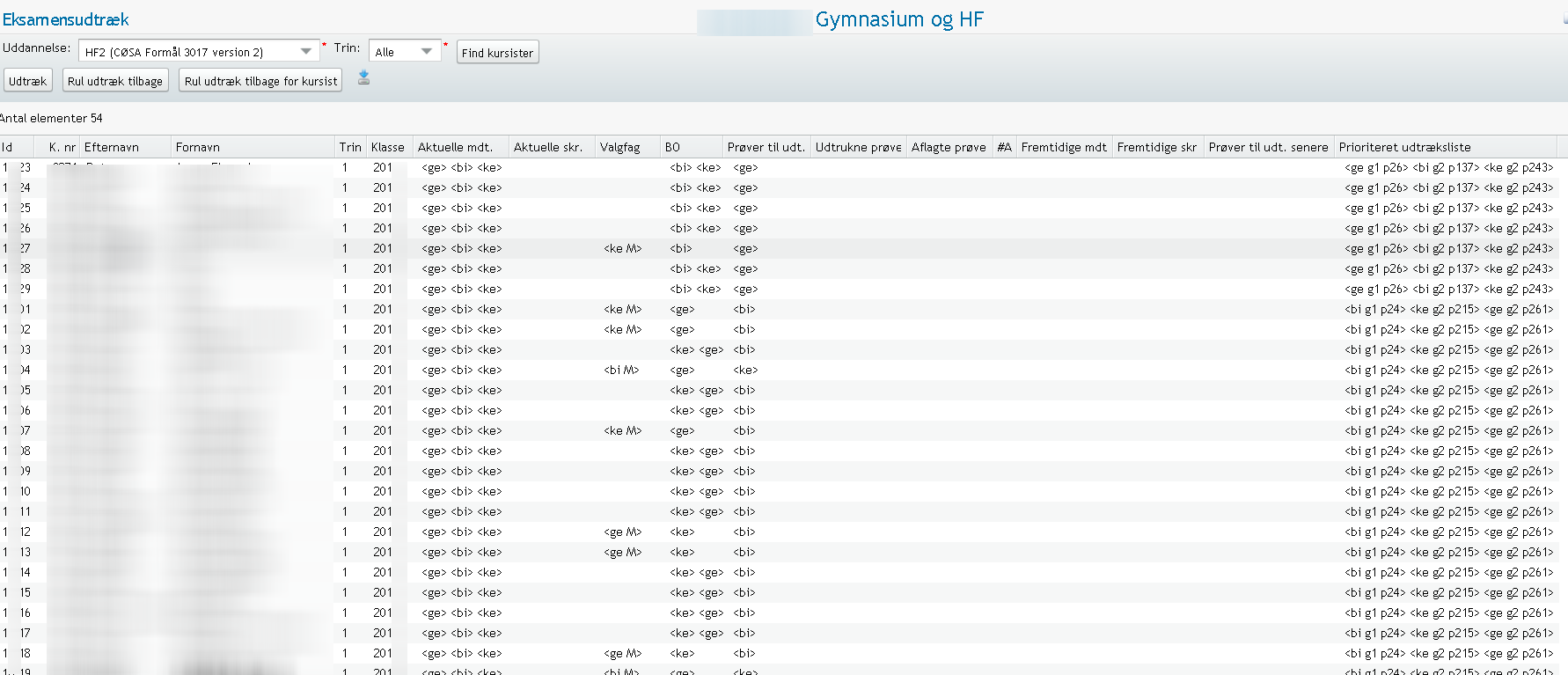Viewport: 1568px width, 675px height.
Task: Sort by the Valgfag column header
Action: (x=628, y=147)
